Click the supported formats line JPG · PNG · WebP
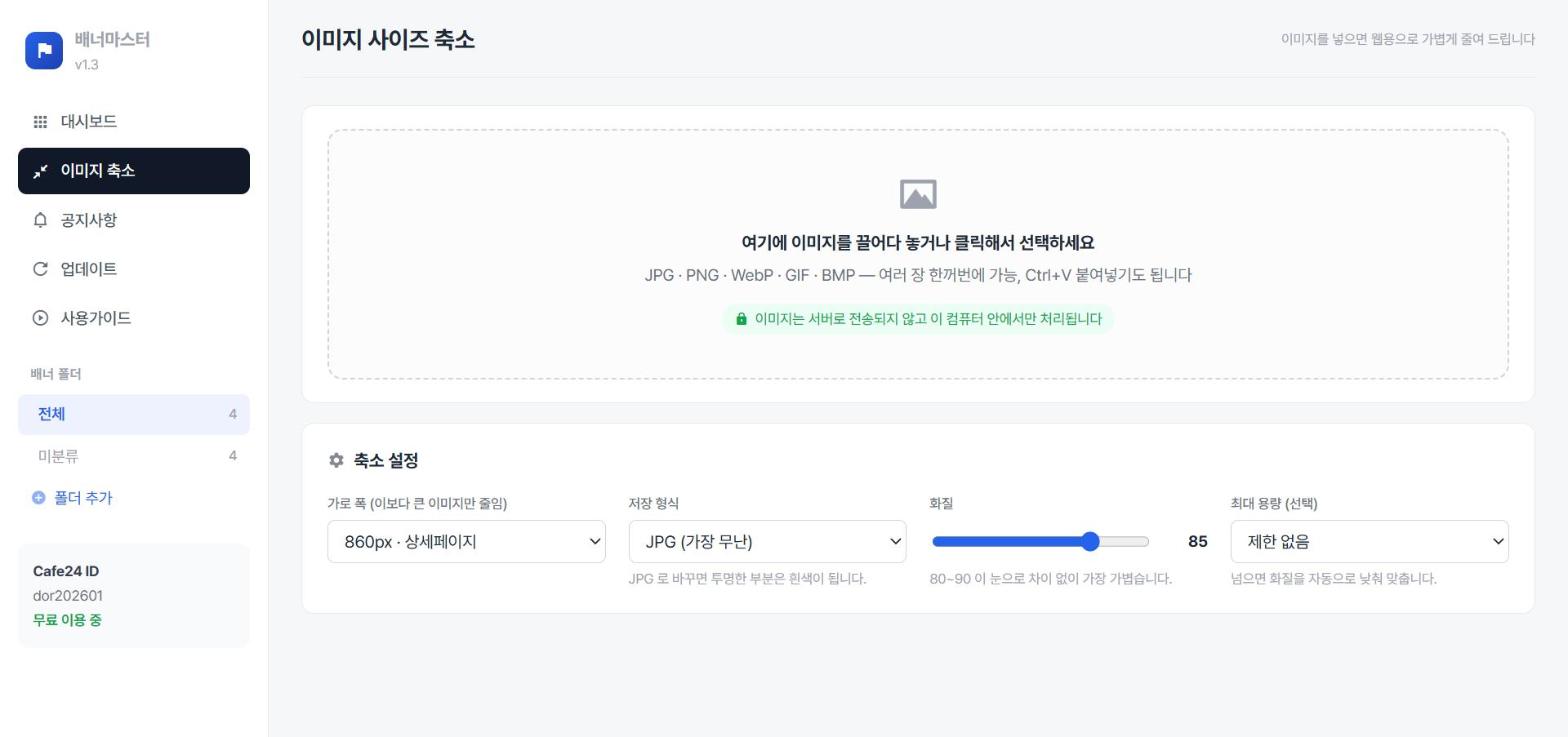Screen dimensions: 1568x737 918,275
